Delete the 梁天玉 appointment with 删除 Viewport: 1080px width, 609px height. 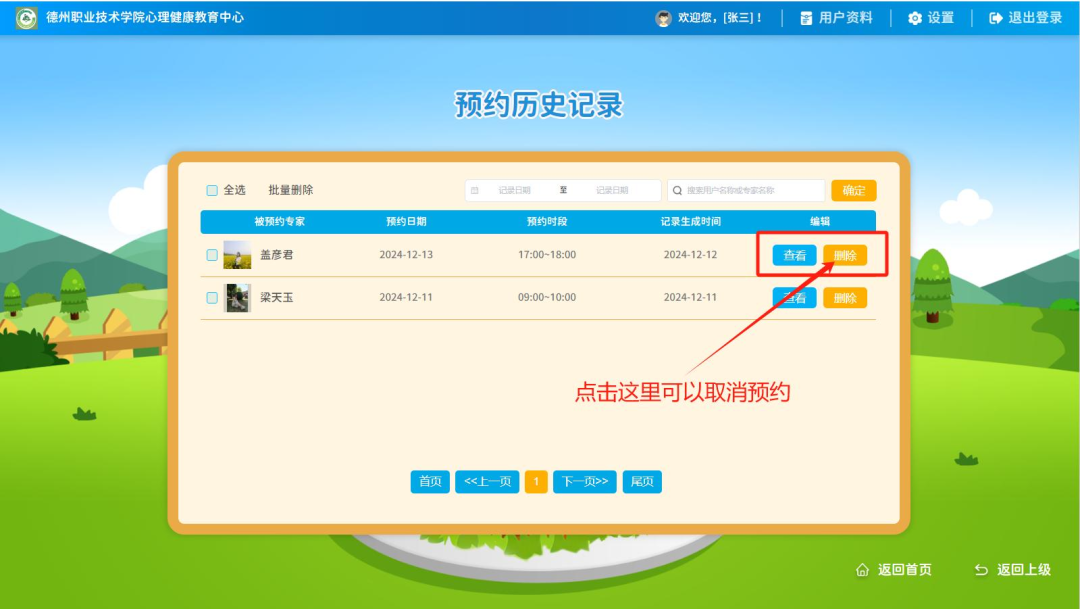[x=845, y=298]
